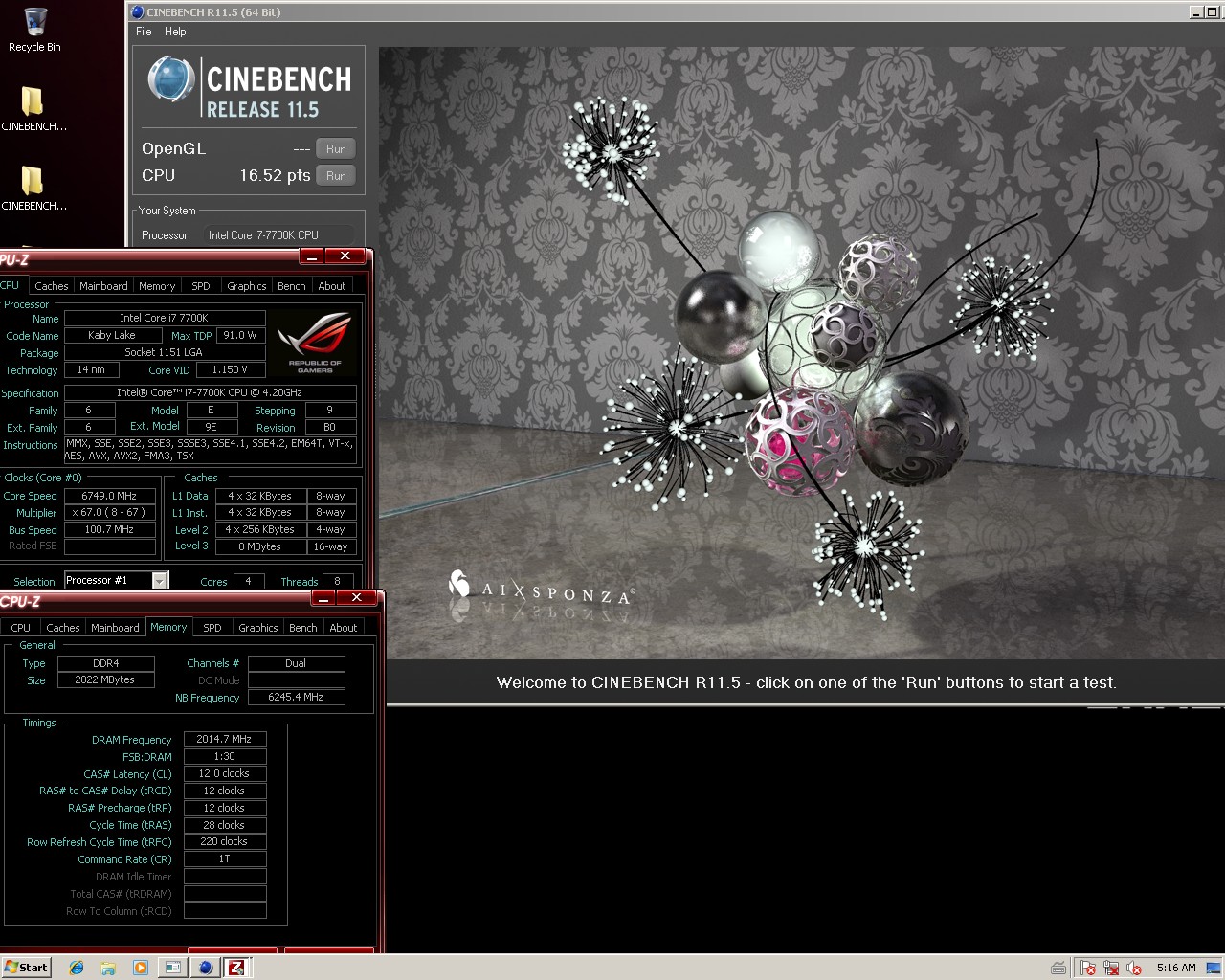The width and height of the screenshot is (1225, 980).
Task: Open Windows Explorer folder in taskbar
Action: (x=108, y=968)
